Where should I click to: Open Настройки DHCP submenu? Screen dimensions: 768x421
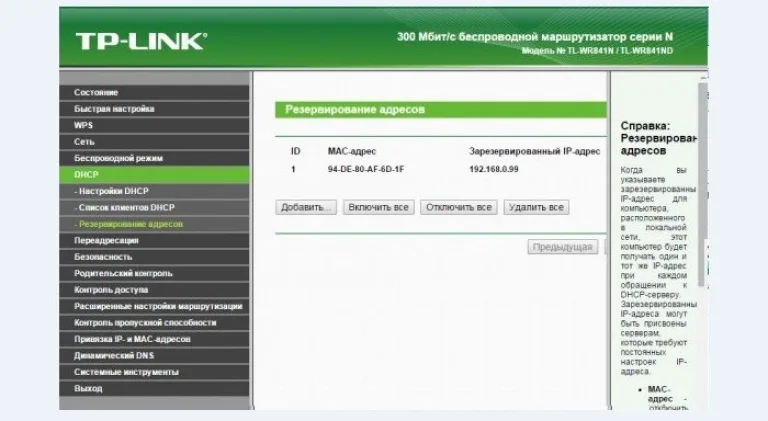[x=154, y=191]
